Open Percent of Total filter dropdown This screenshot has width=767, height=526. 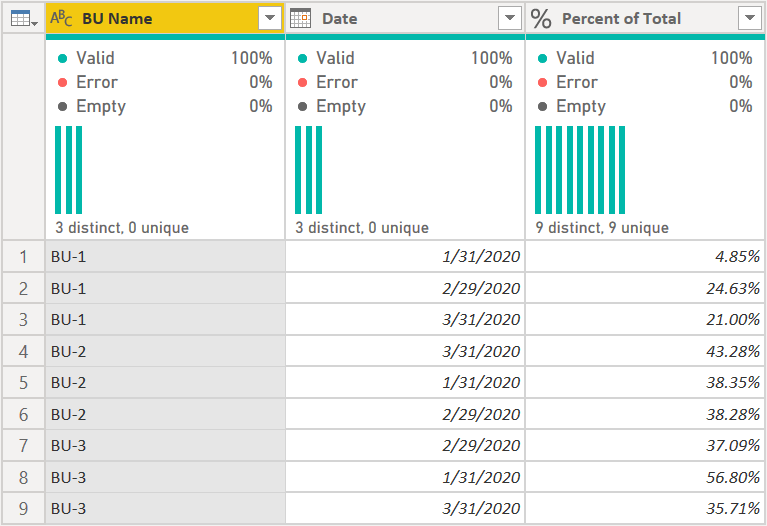pyautogui.click(x=749, y=18)
